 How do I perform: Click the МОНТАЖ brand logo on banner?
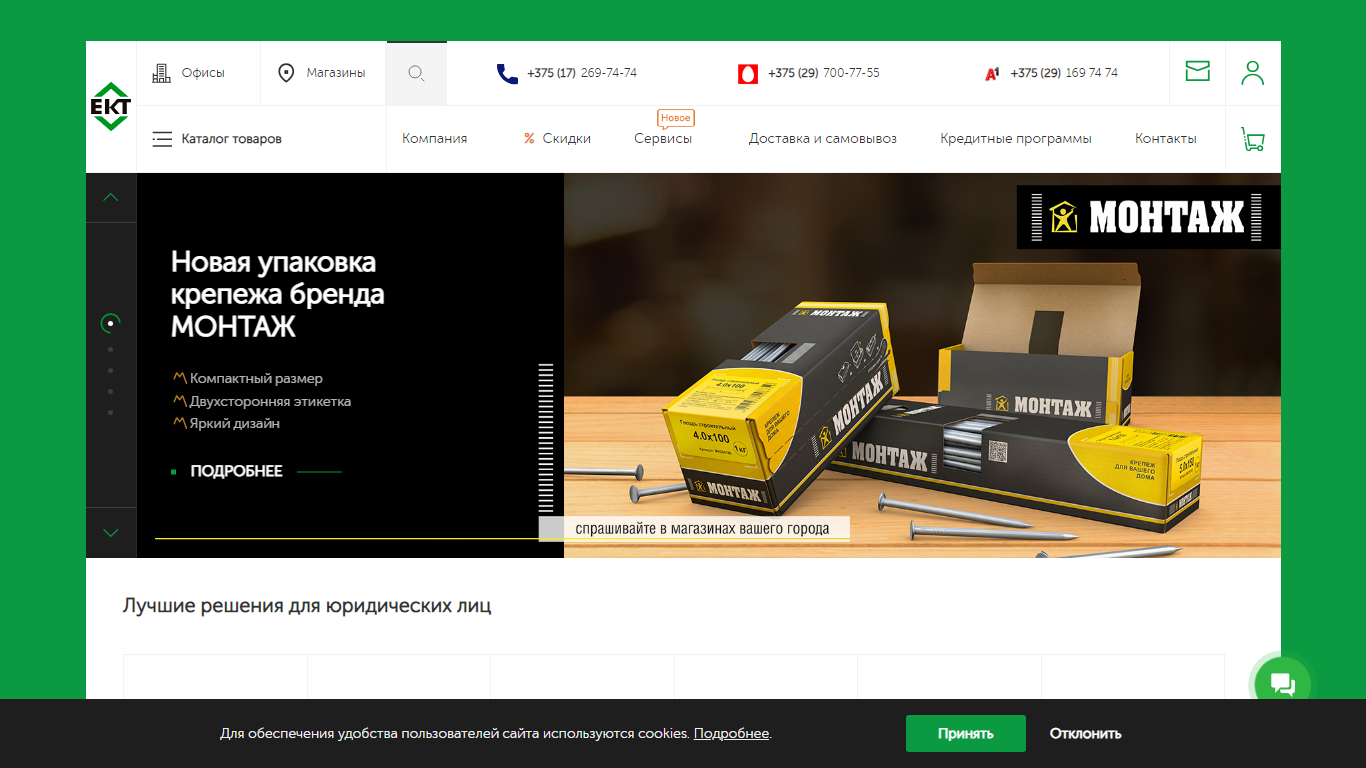tap(1149, 217)
